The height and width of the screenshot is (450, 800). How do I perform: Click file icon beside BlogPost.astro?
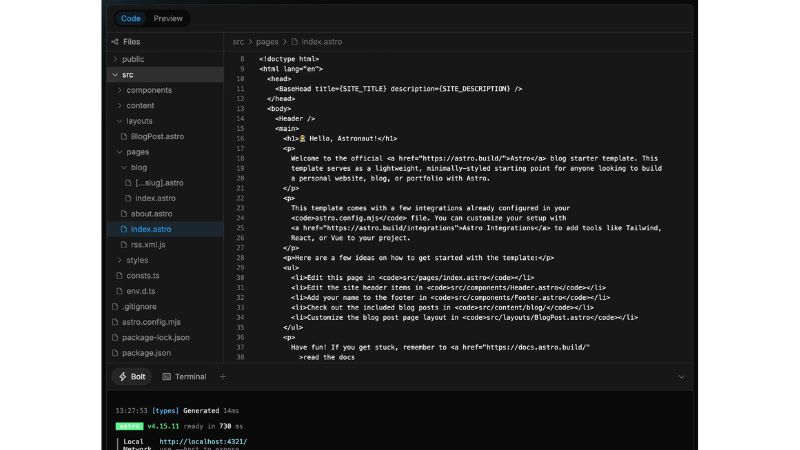click(x=124, y=136)
